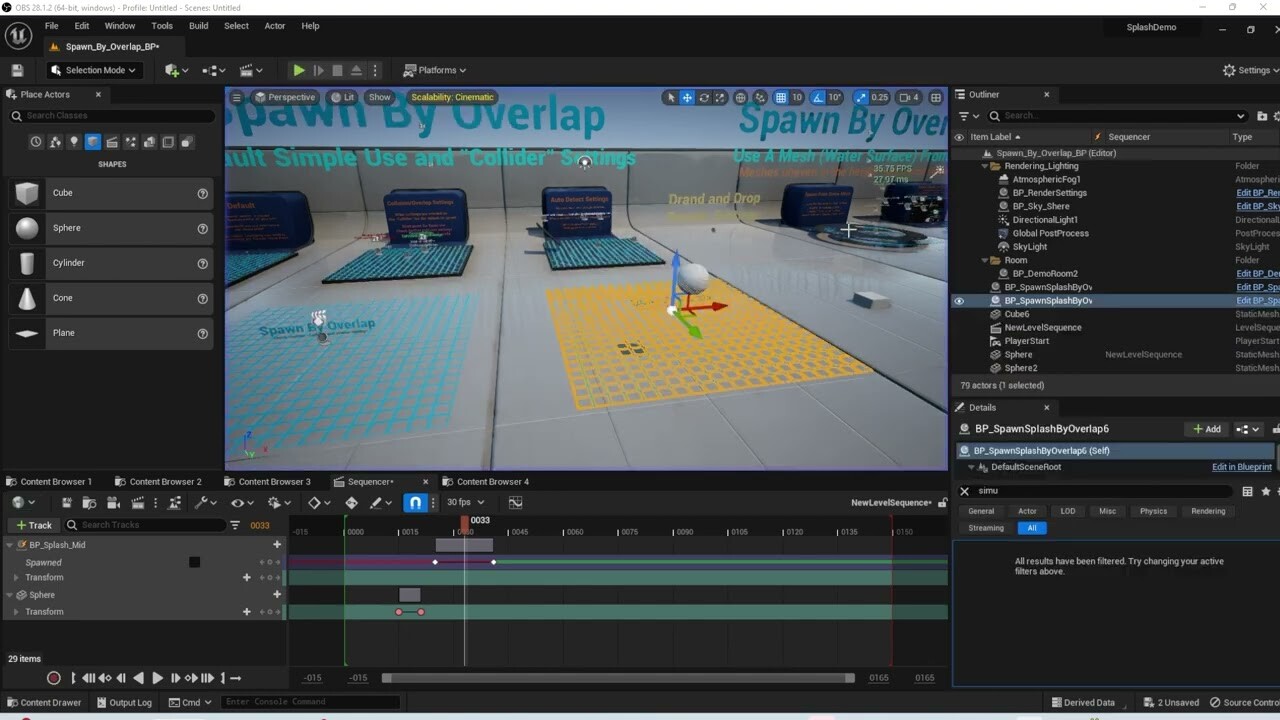Click the Add Track button

pos(33,525)
